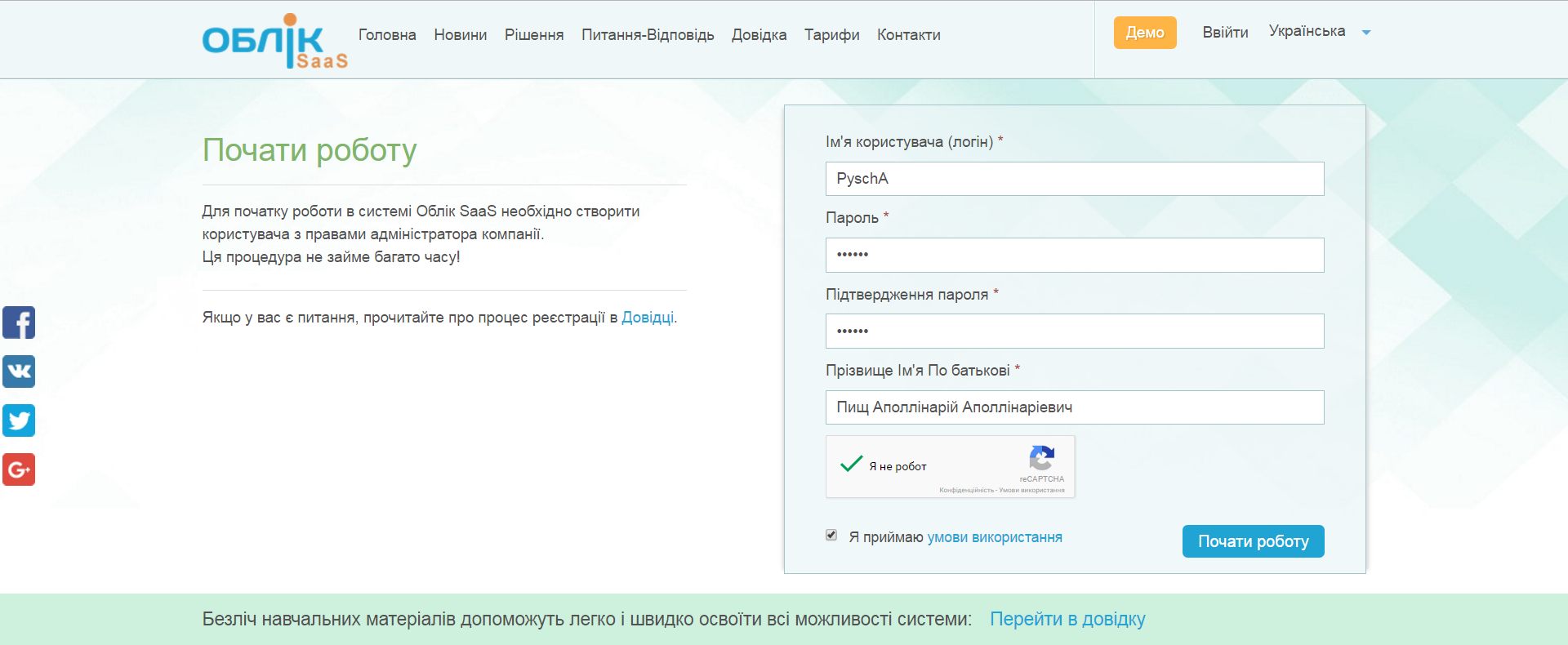Click the reCAPTCHA logo icon
This screenshot has height=645, width=1568.
click(x=1042, y=458)
